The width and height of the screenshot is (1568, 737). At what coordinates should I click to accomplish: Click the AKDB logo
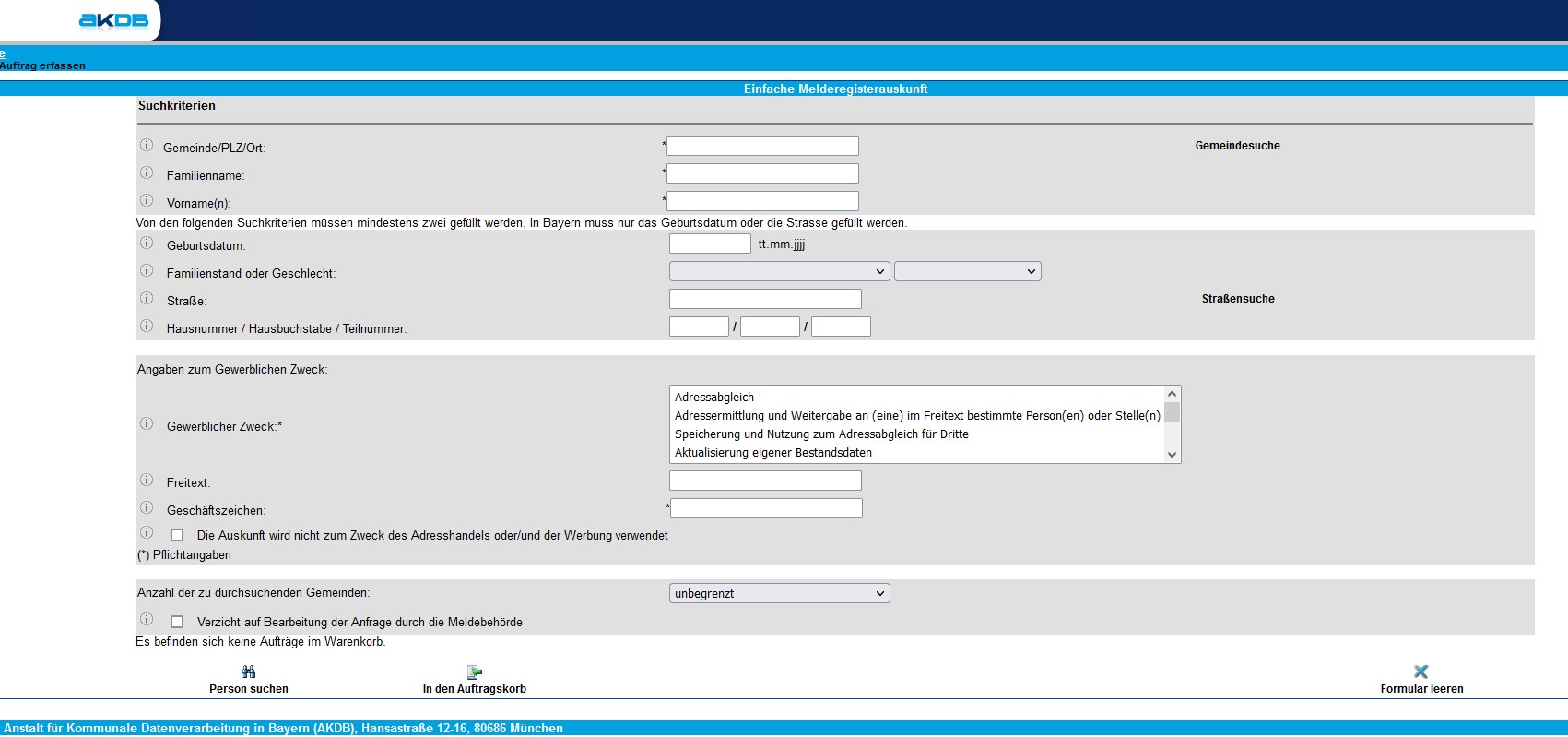click(x=113, y=20)
